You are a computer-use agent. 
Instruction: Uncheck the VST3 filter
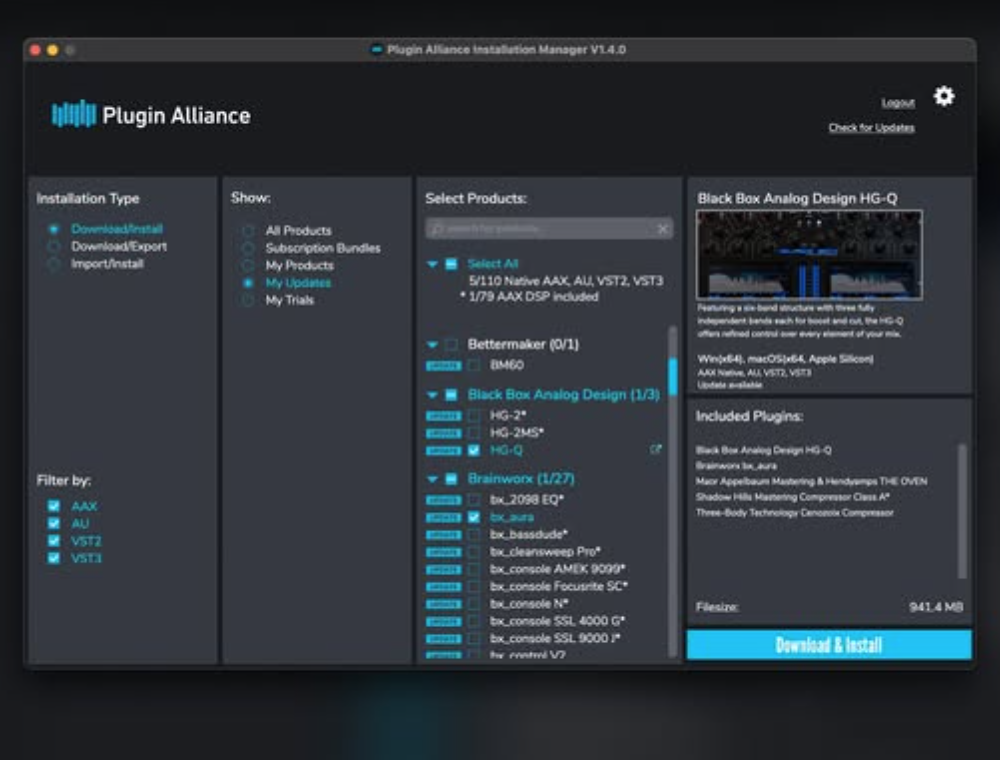[x=54, y=558]
